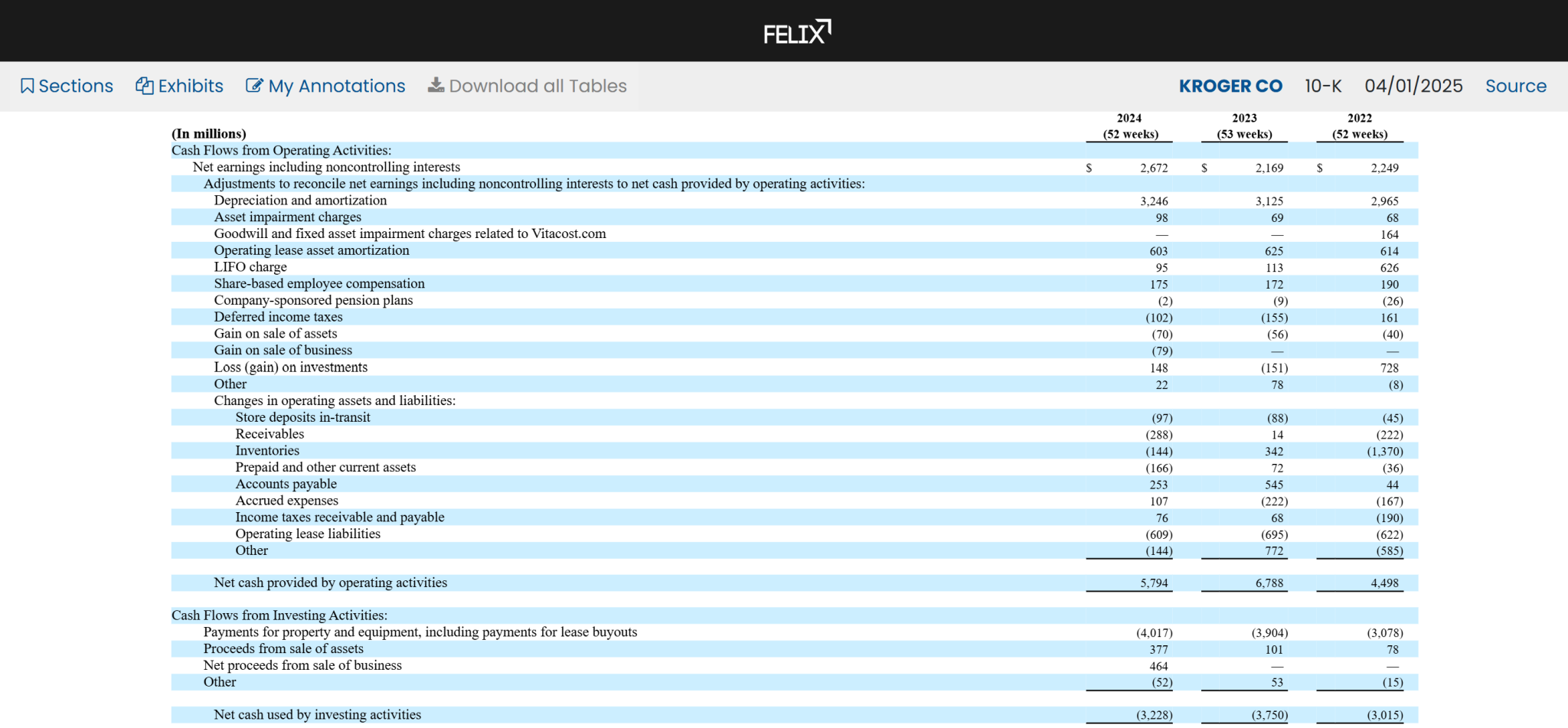Screen dimensions: 1568x728
Task: Open the Source document
Action: (x=1515, y=86)
